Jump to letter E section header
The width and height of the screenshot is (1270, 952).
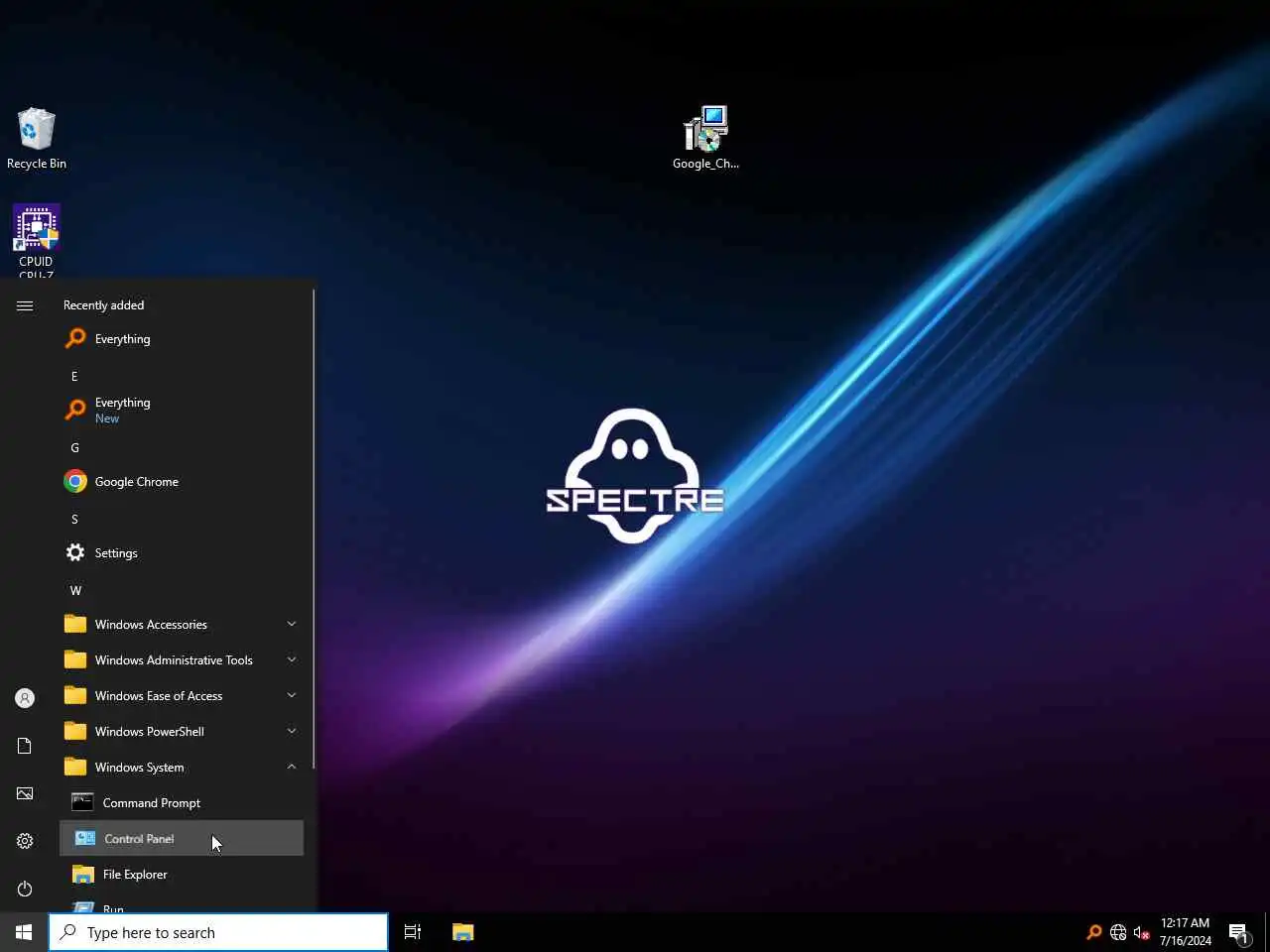pos(74,377)
